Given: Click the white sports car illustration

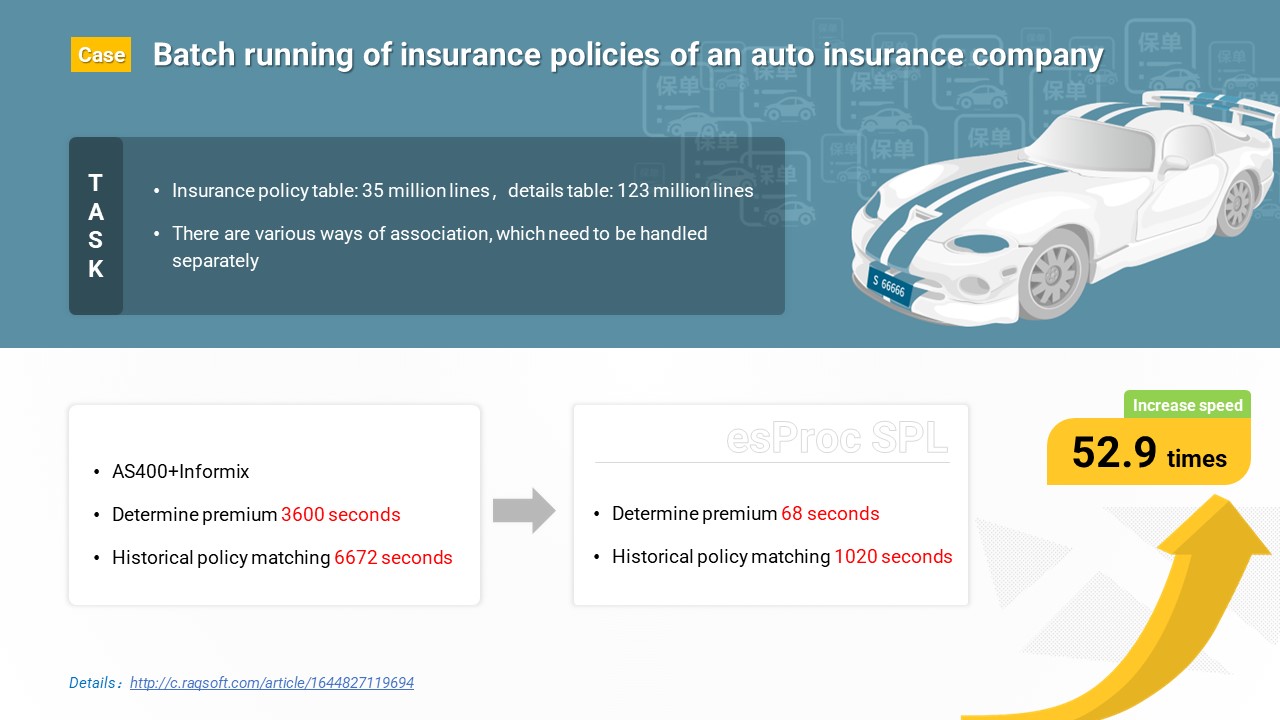Looking at the screenshot, I should coord(1060,210).
